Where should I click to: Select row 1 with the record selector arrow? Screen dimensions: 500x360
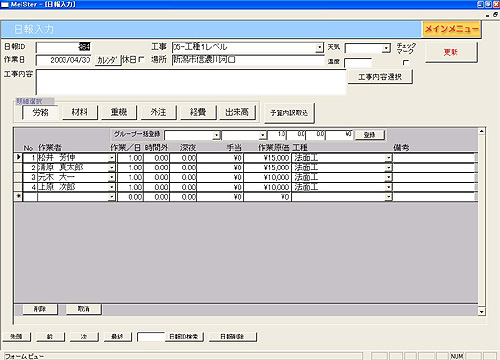pyautogui.click(x=18, y=157)
